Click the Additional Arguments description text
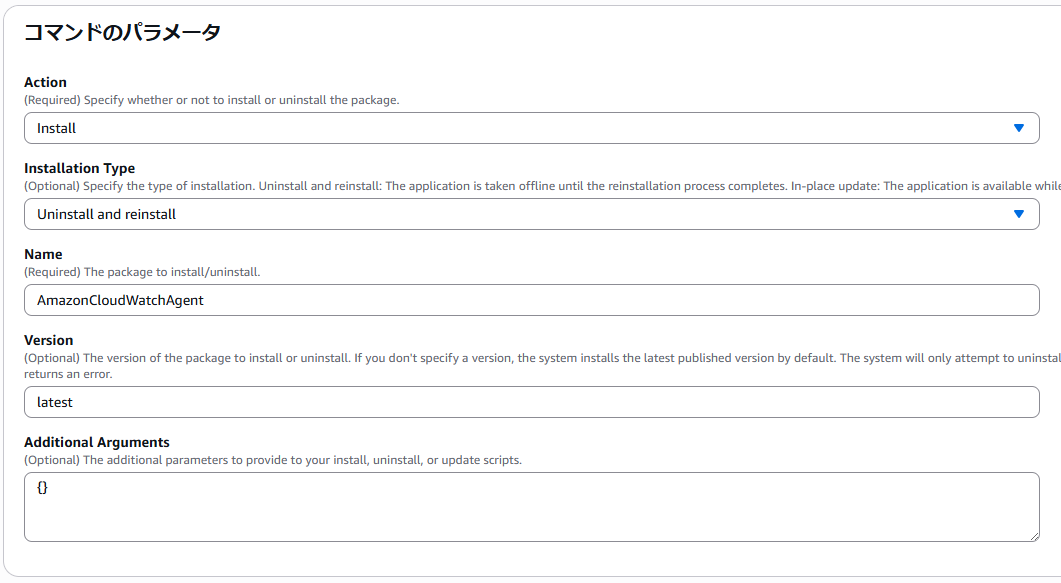 [273, 460]
